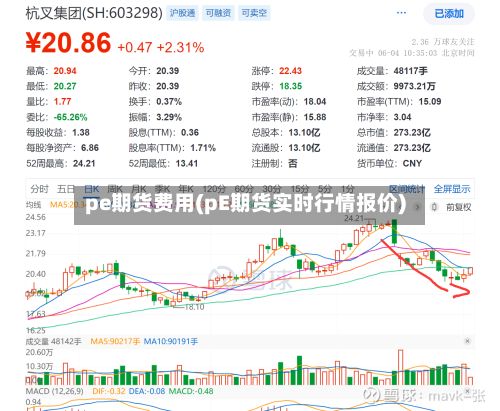Click the 每股收益 value 1.38

[81, 132]
